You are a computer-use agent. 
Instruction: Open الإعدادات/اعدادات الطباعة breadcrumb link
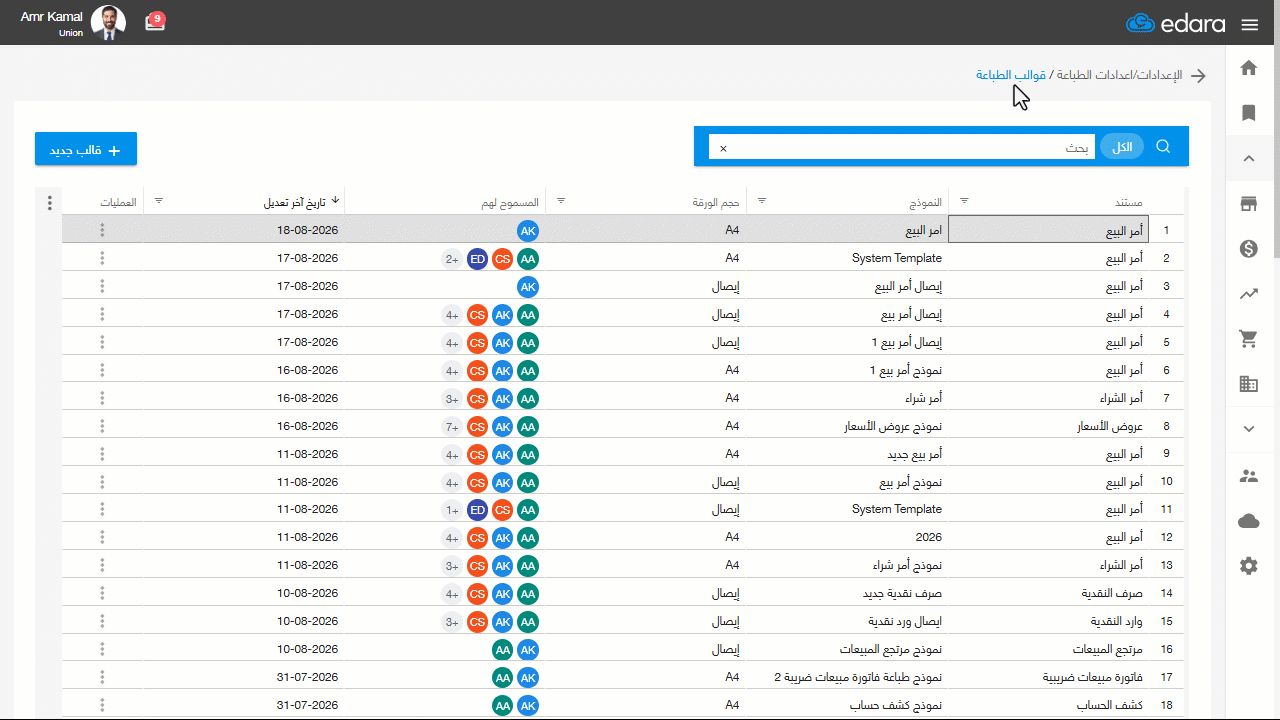[x=1119, y=76]
